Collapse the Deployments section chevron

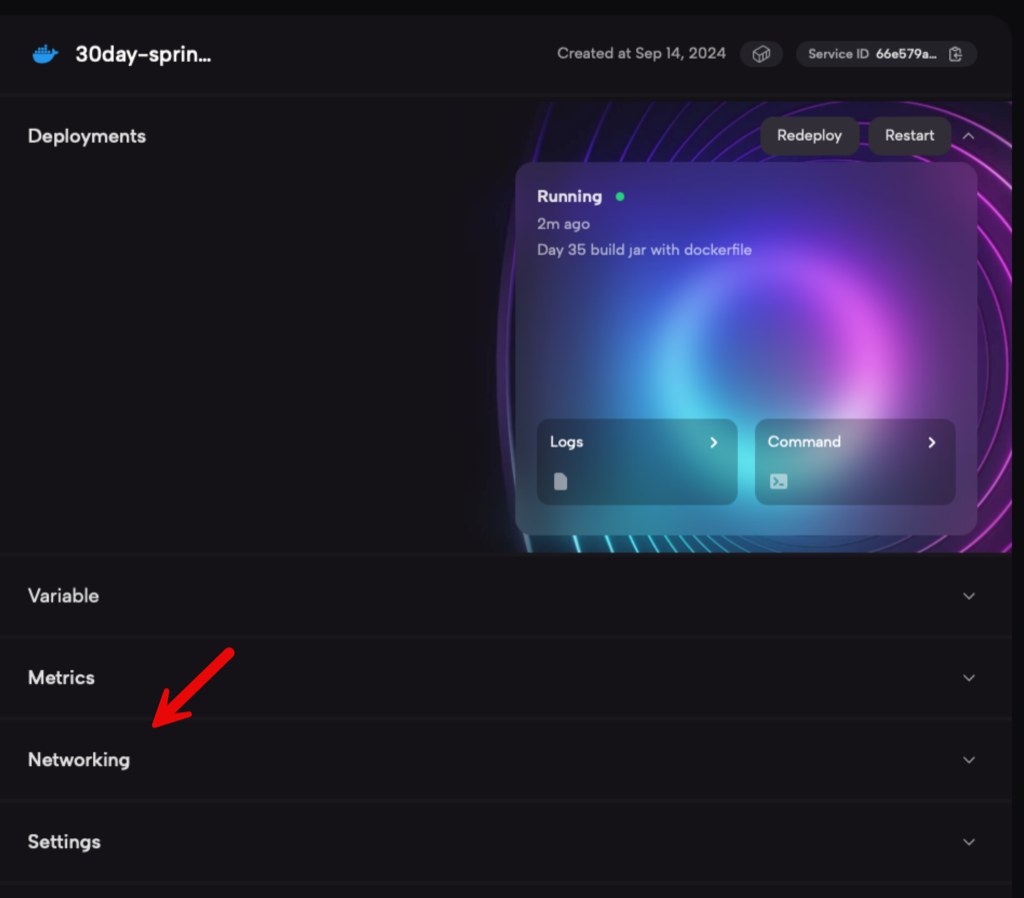point(968,136)
